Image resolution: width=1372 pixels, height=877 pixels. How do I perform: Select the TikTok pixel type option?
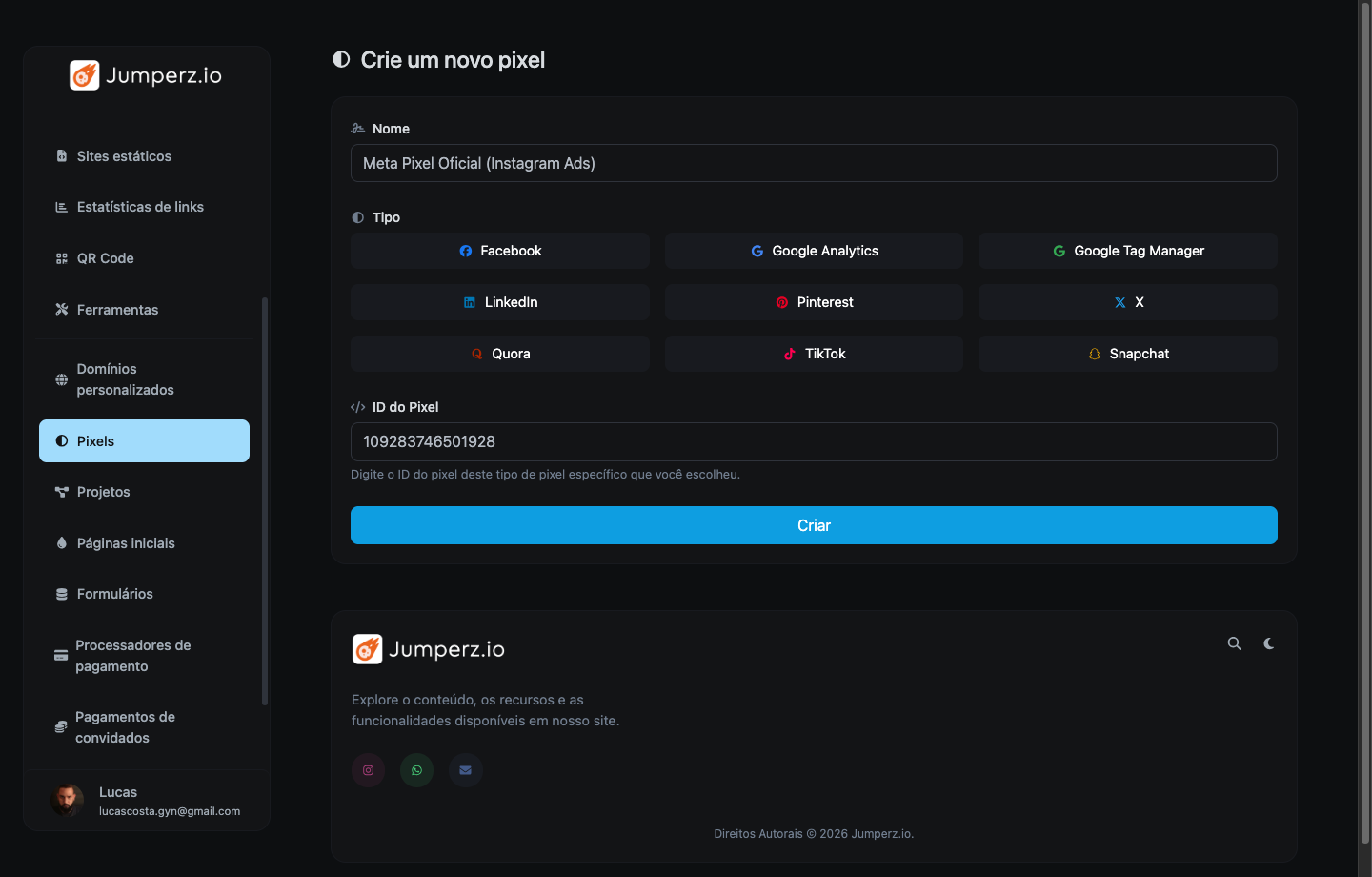(x=814, y=354)
